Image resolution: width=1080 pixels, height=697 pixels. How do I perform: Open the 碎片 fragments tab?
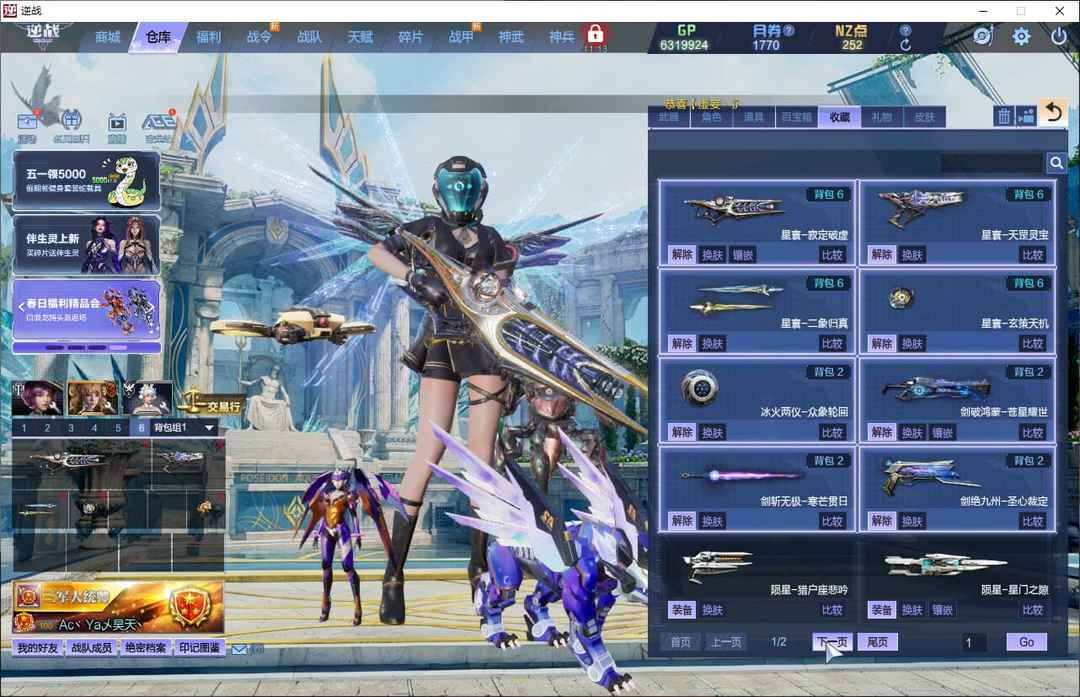411,37
